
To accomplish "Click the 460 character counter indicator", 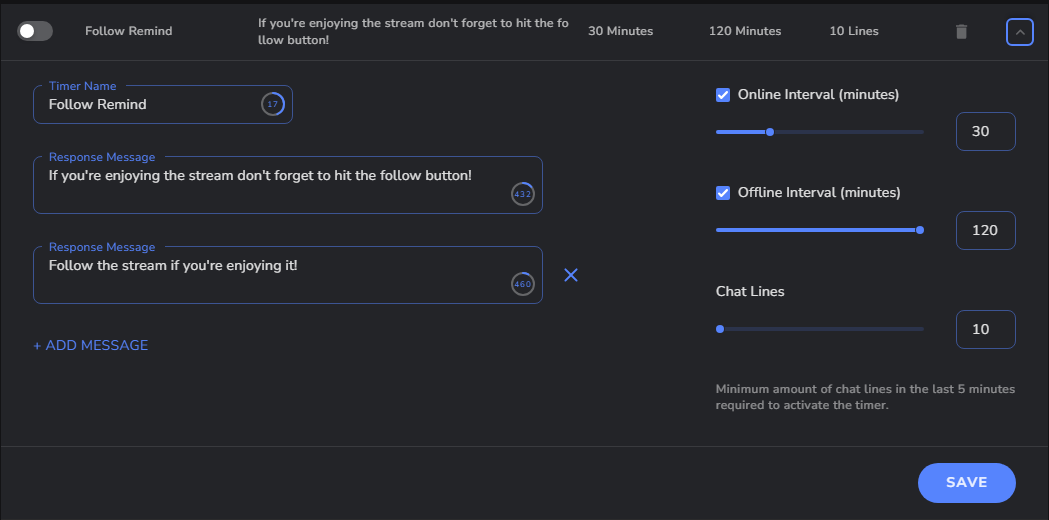I will 522,284.
